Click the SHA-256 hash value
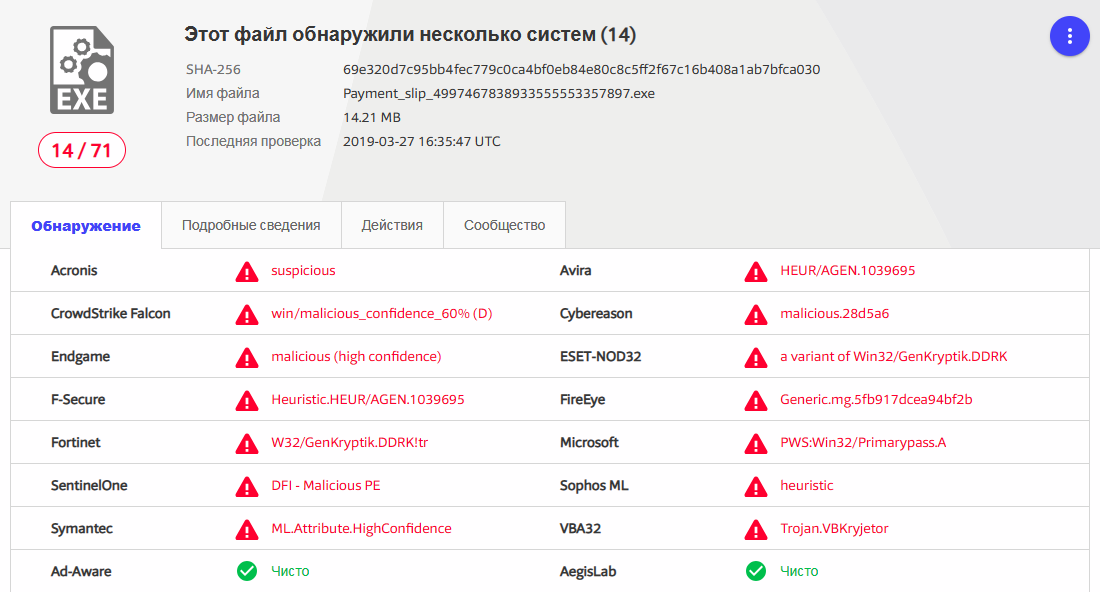Image resolution: width=1100 pixels, height=592 pixels. (581, 70)
